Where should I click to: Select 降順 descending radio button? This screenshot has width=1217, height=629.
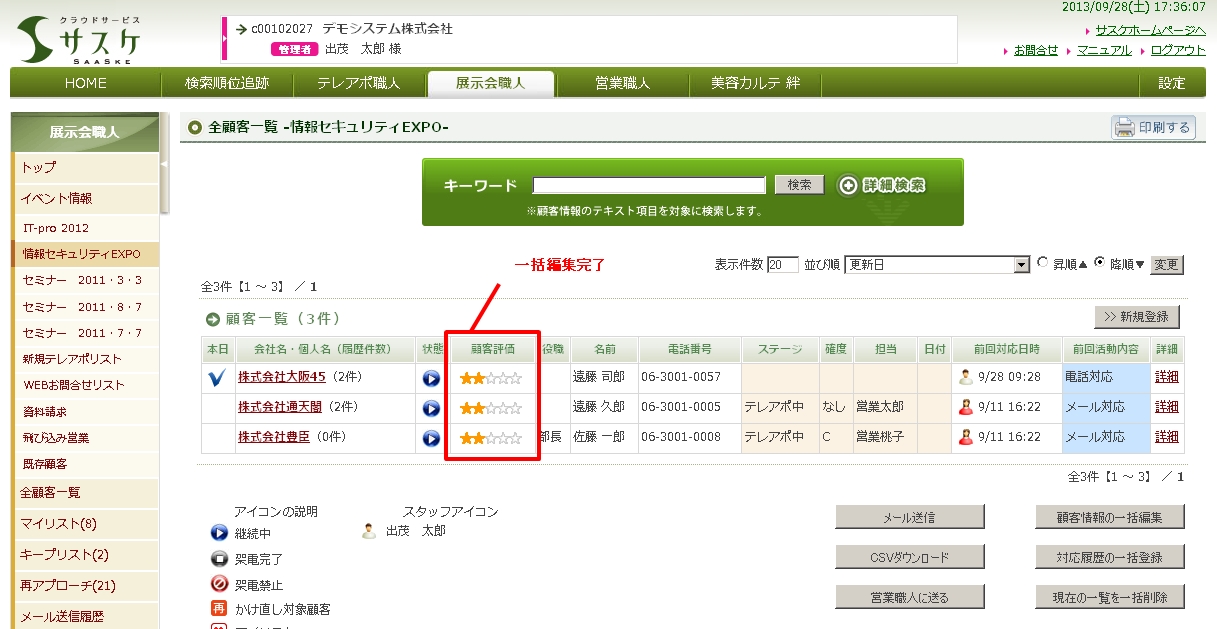click(1100, 263)
